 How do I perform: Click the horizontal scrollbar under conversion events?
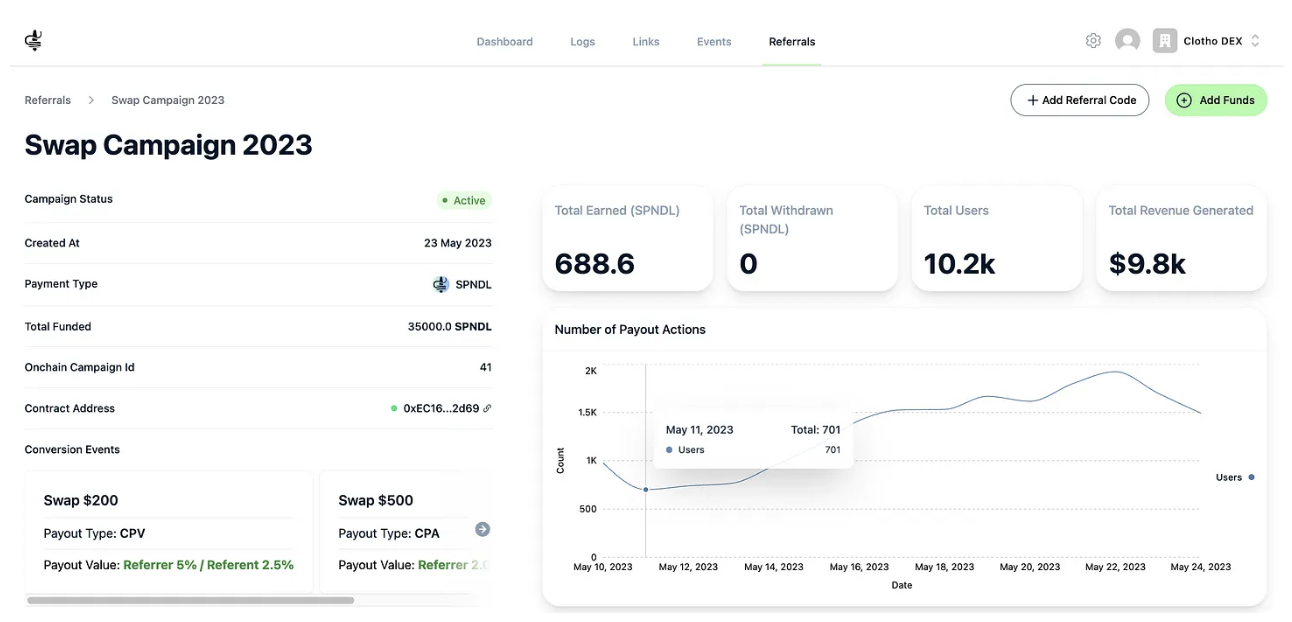tap(190, 601)
